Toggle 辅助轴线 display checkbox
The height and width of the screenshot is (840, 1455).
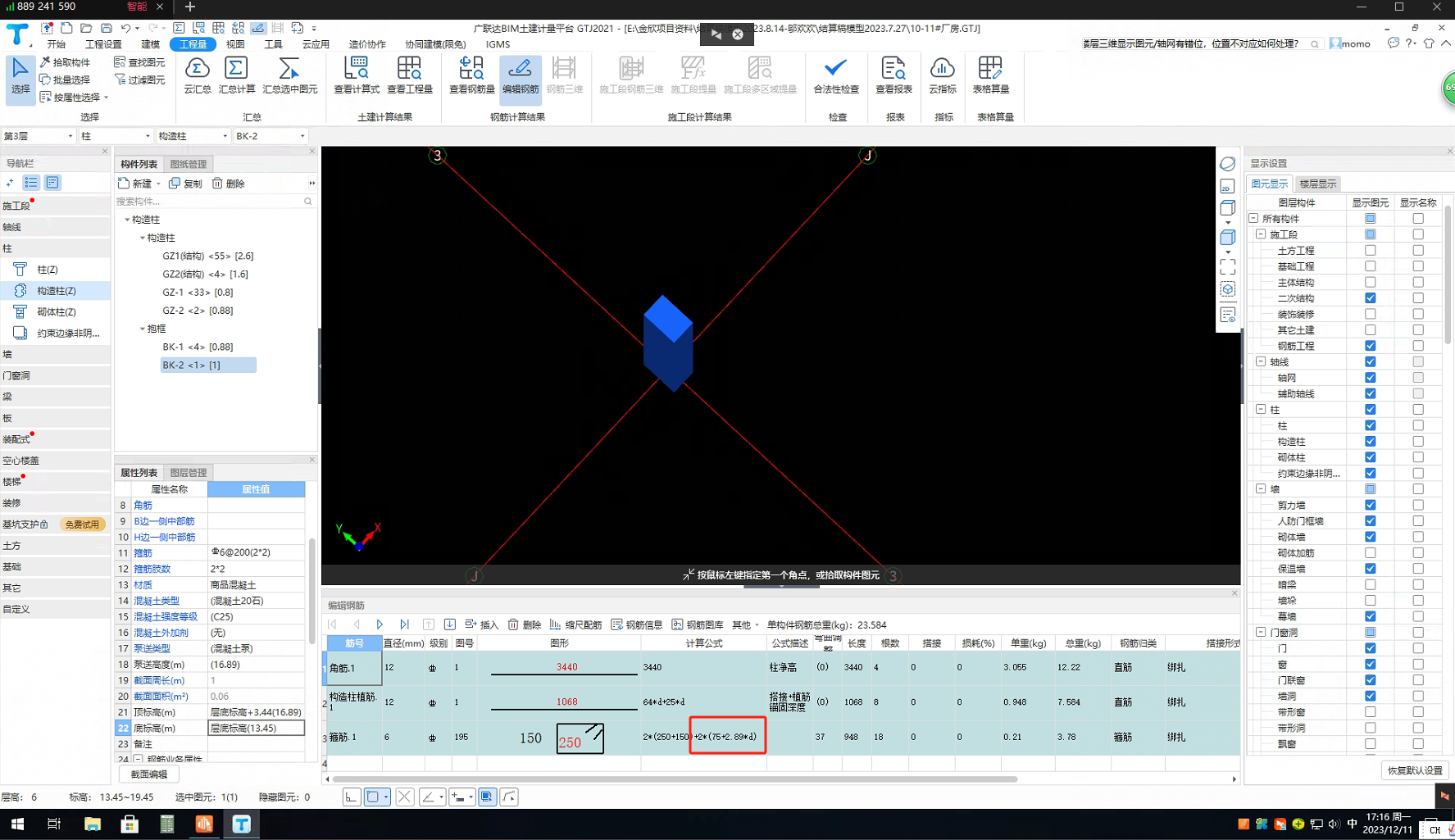tap(1370, 393)
